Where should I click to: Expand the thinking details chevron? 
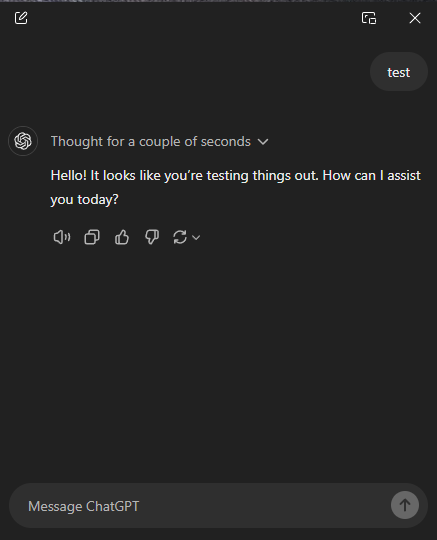(263, 142)
